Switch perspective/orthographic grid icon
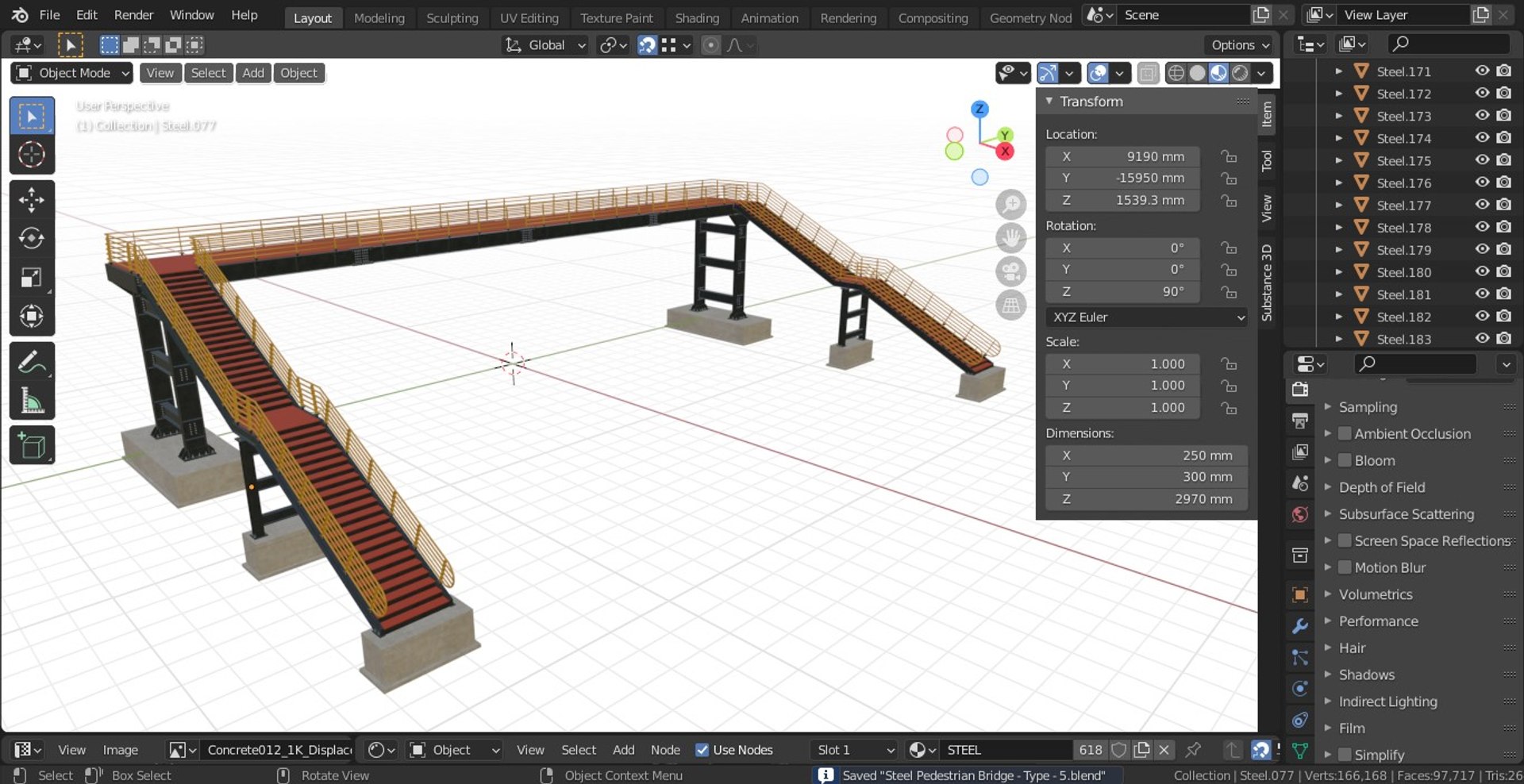 tap(1011, 306)
